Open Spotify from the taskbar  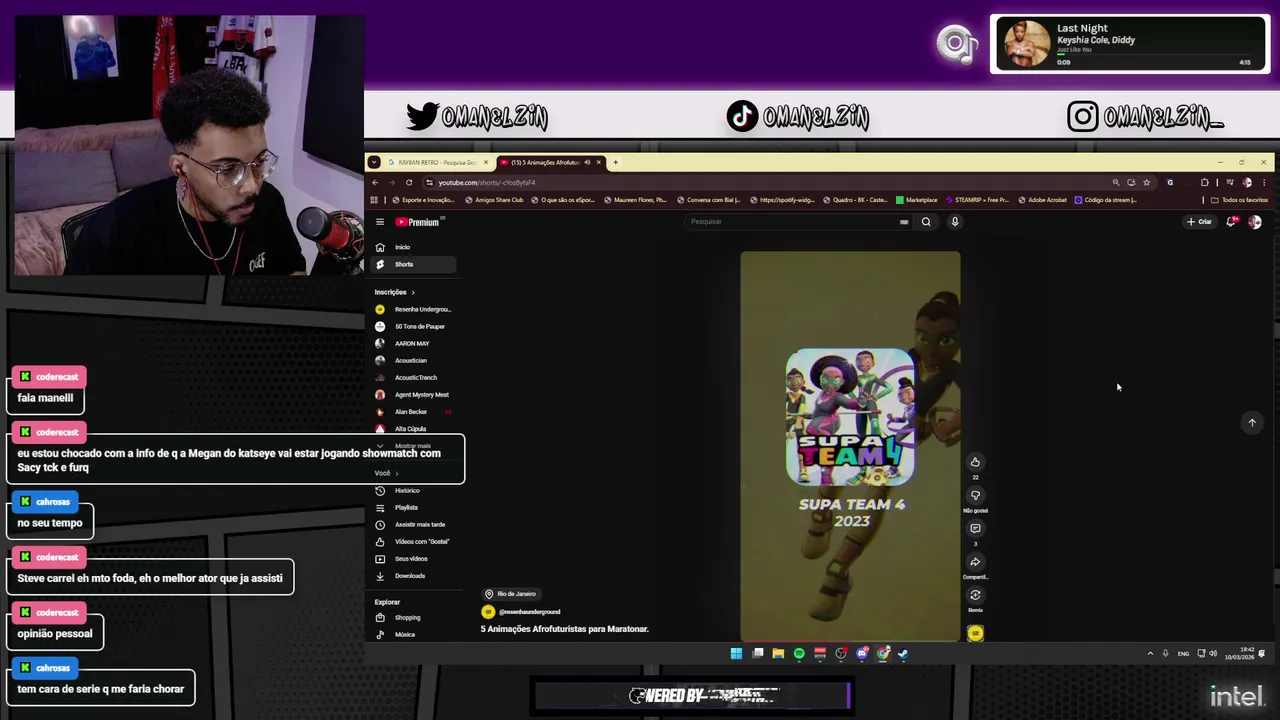coord(799,654)
